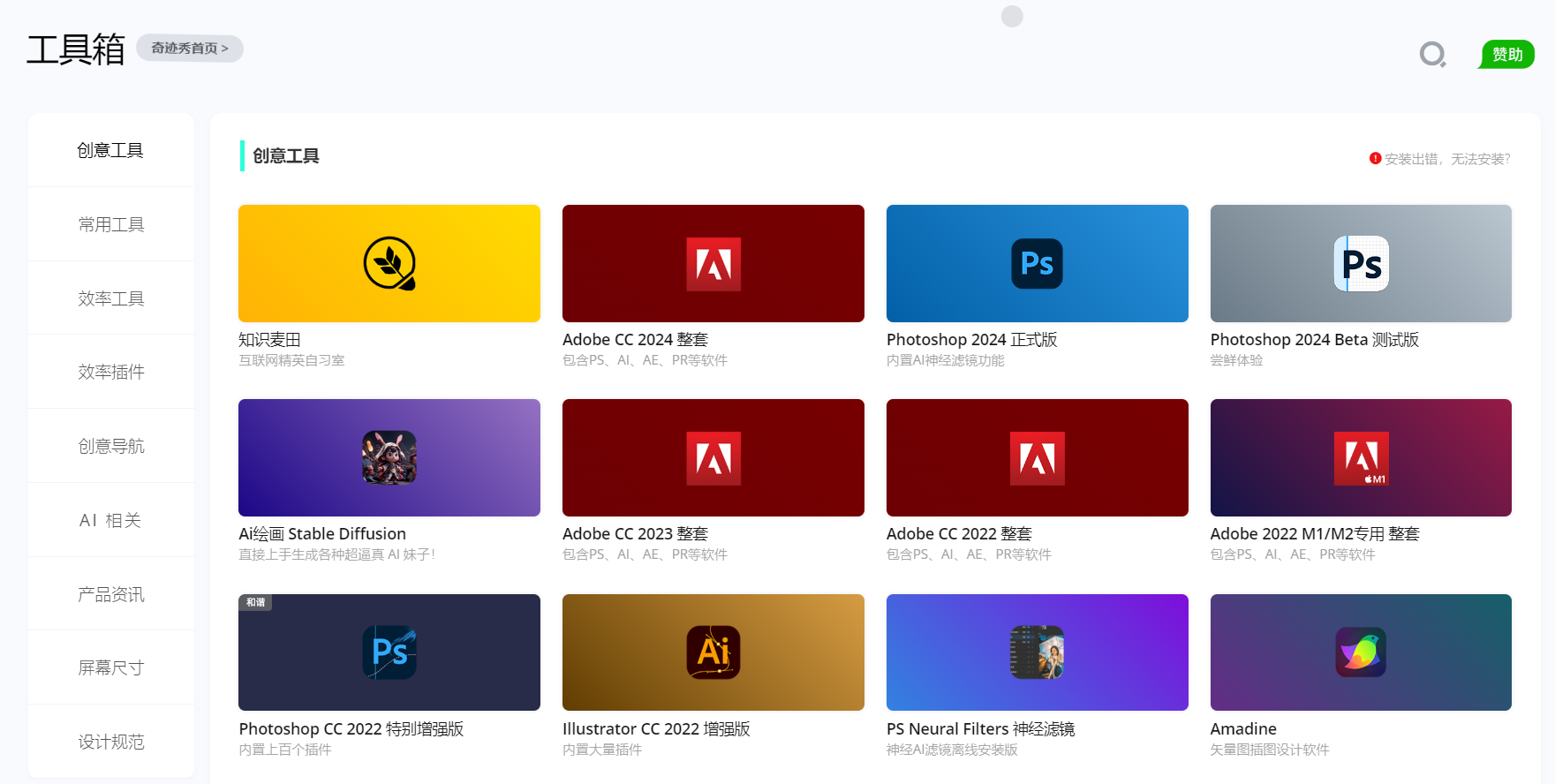Screen dimensions: 1555x784
Task: Click 尝鲜体验 subtitle text
Action: tap(1236, 360)
